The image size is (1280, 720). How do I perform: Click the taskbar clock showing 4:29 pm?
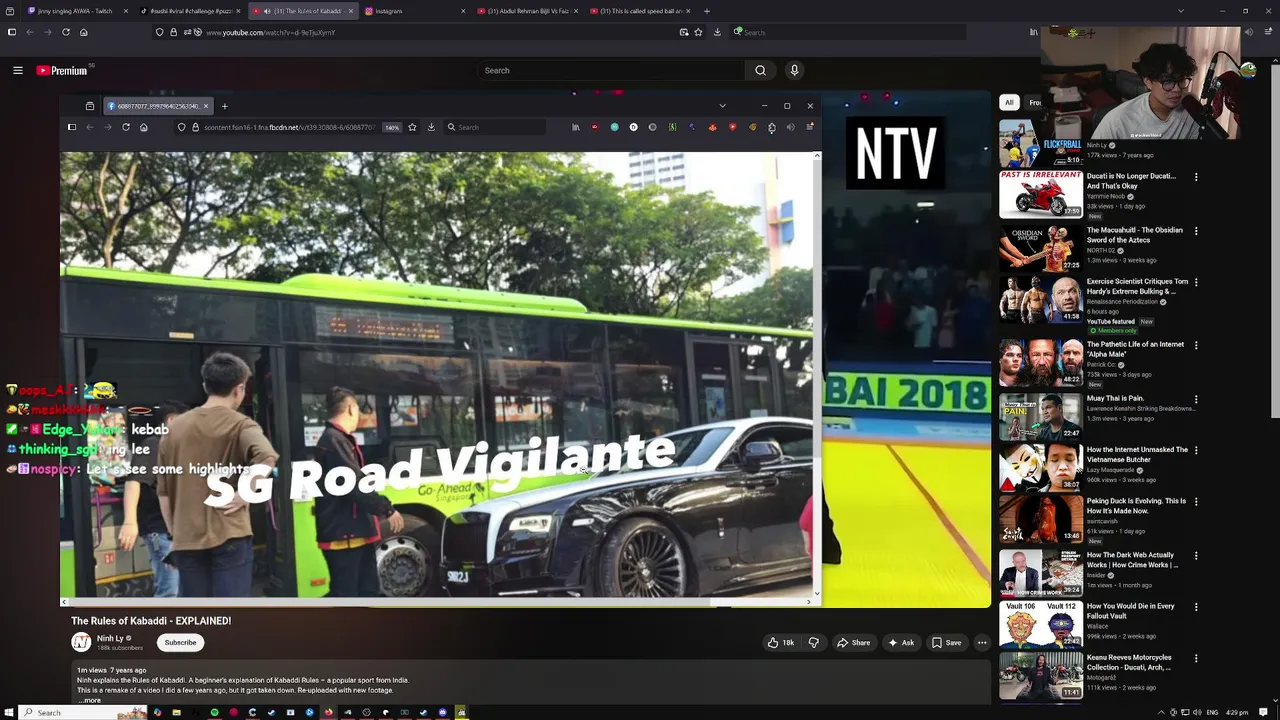(1237, 712)
